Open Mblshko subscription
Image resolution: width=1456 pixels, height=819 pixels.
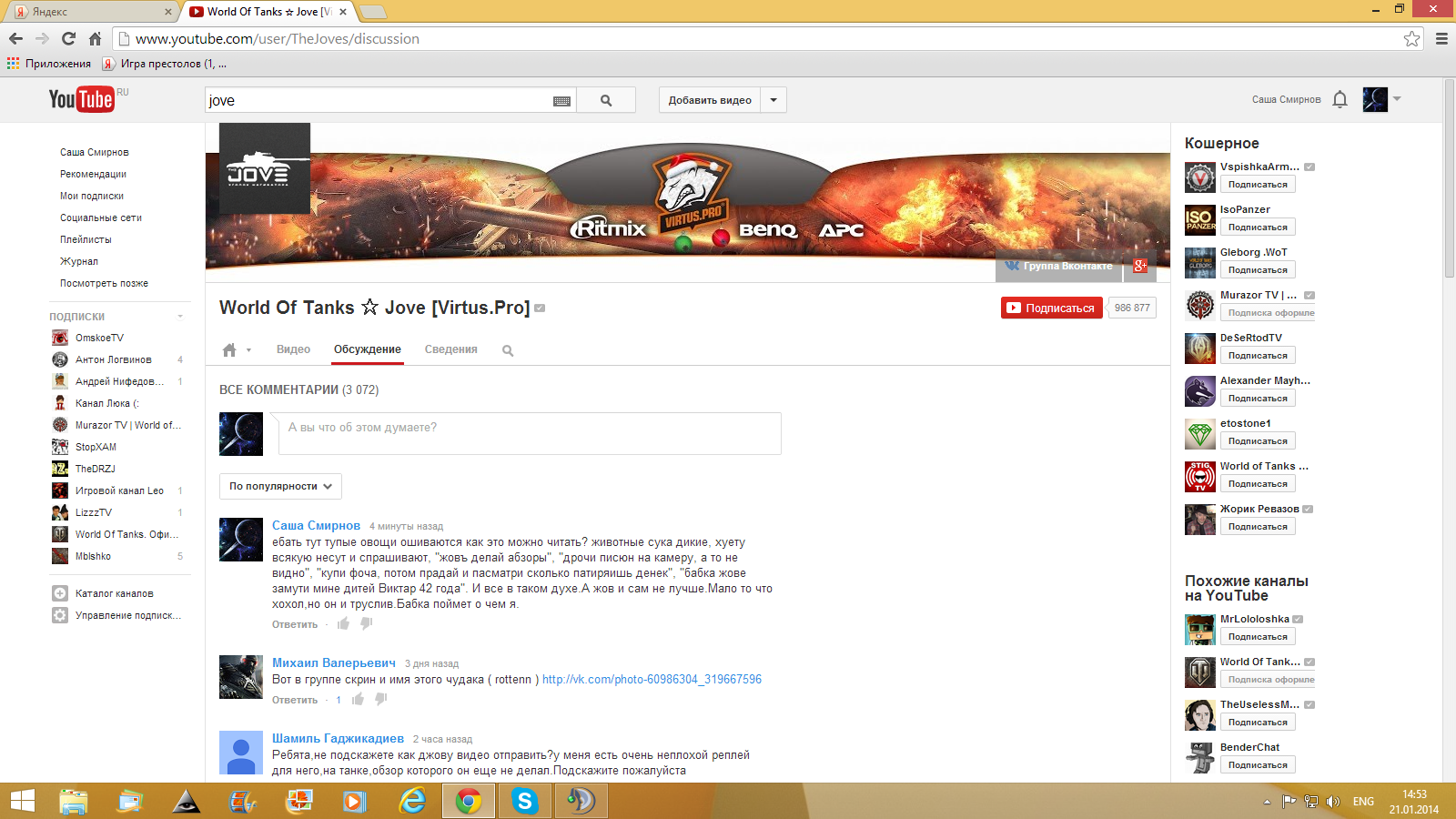(93, 556)
